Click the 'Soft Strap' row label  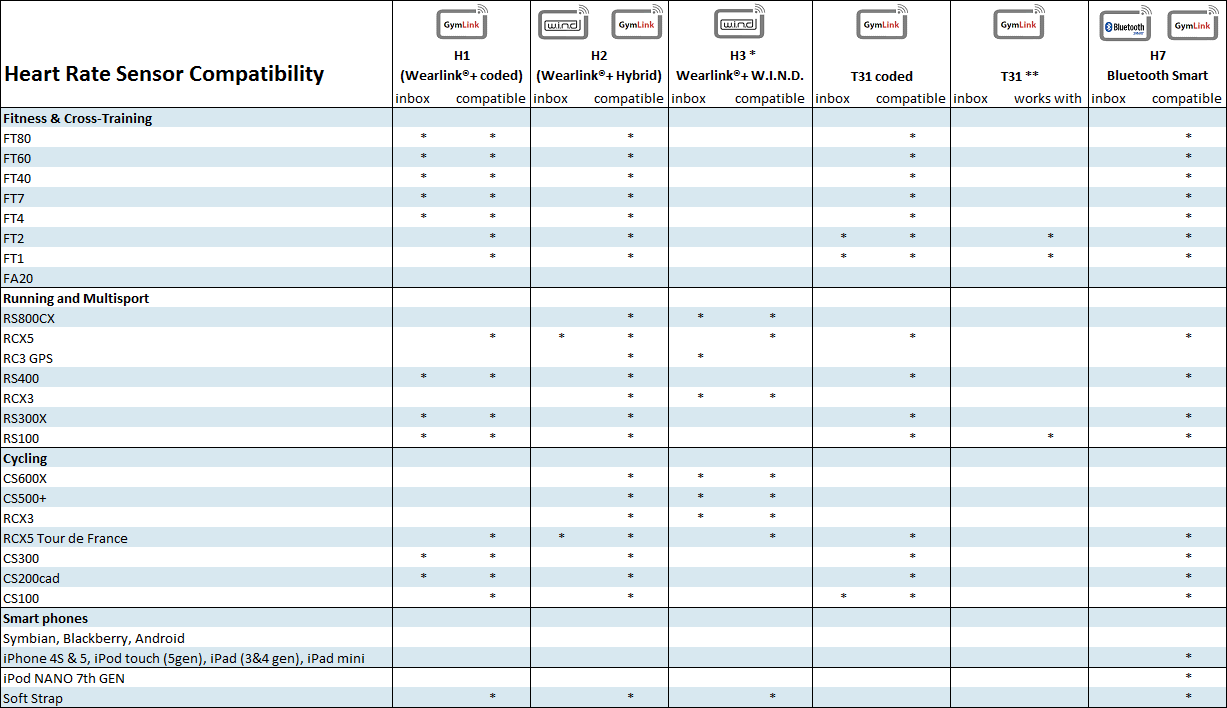[33, 698]
